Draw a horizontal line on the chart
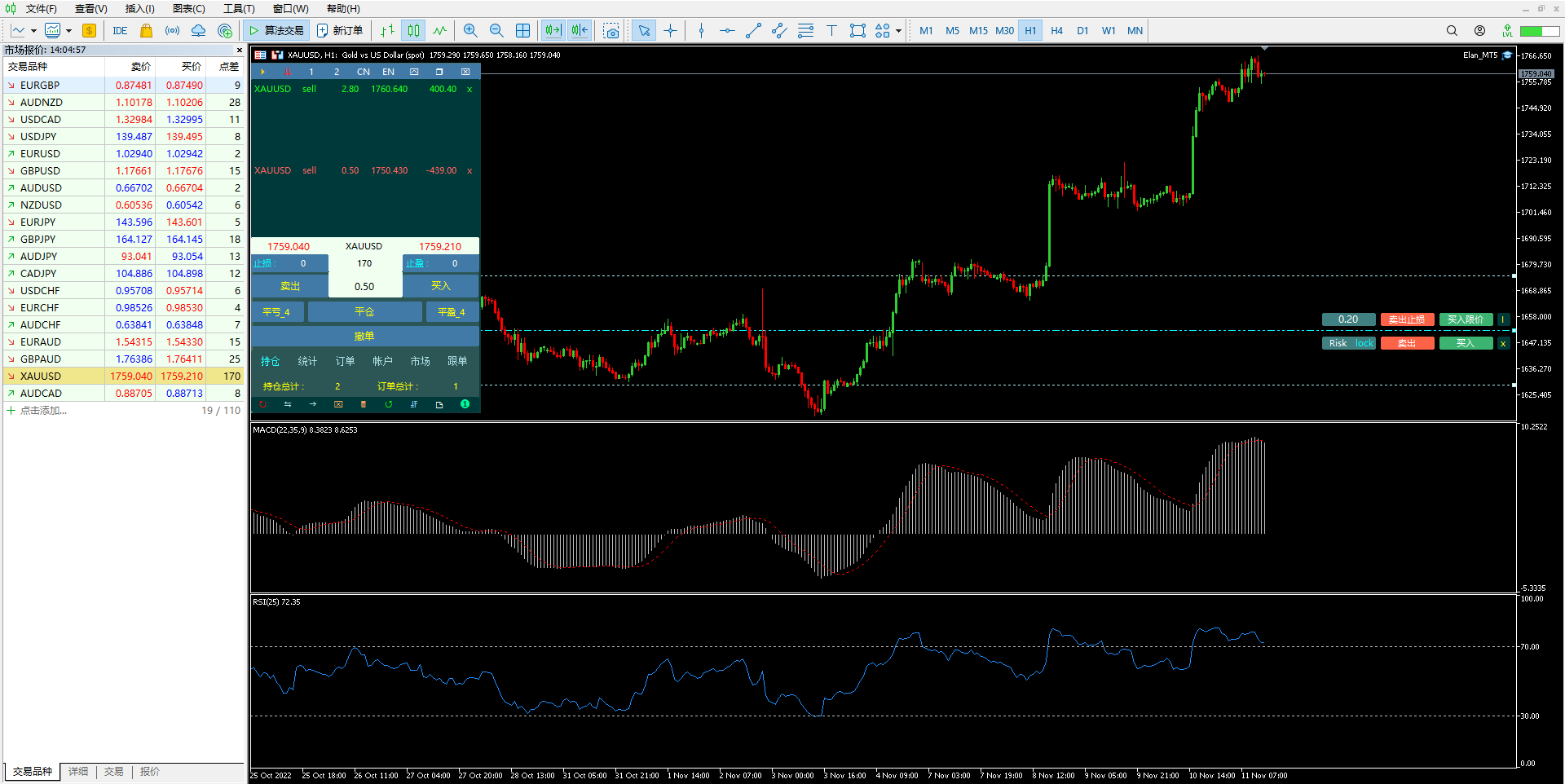The image size is (1565, 784). coord(727,31)
